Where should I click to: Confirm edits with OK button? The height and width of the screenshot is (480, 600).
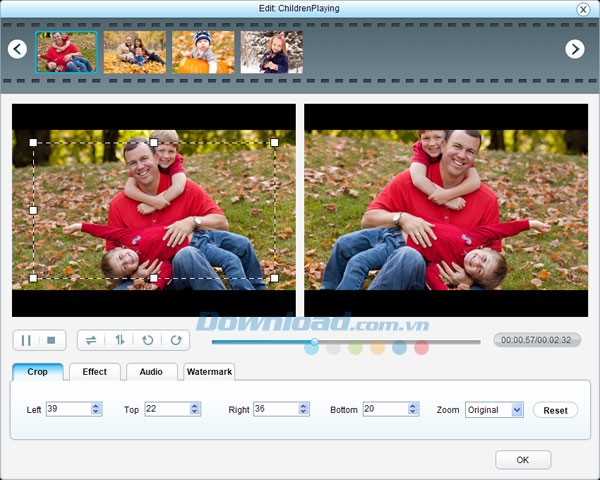[x=523, y=460]
